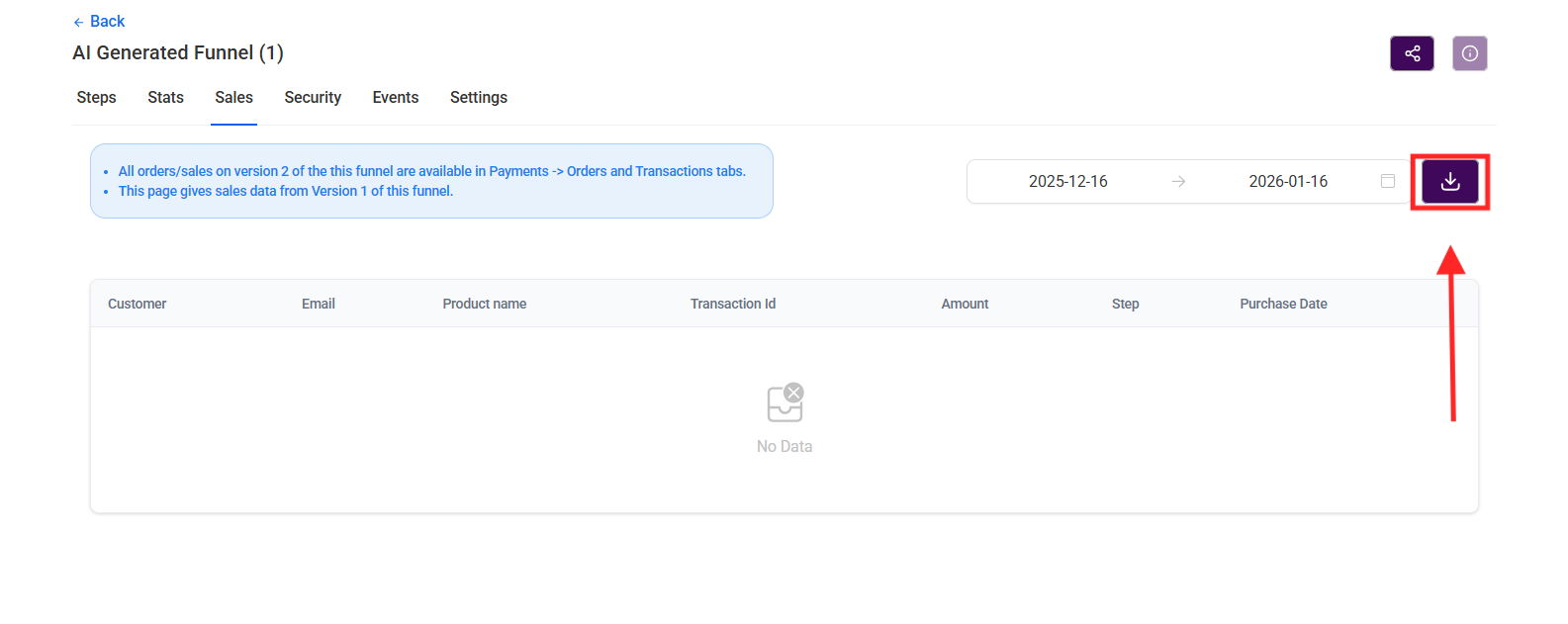Click the download sales export icon
Screen dimensions: 1568x624
pos(1449,182)
